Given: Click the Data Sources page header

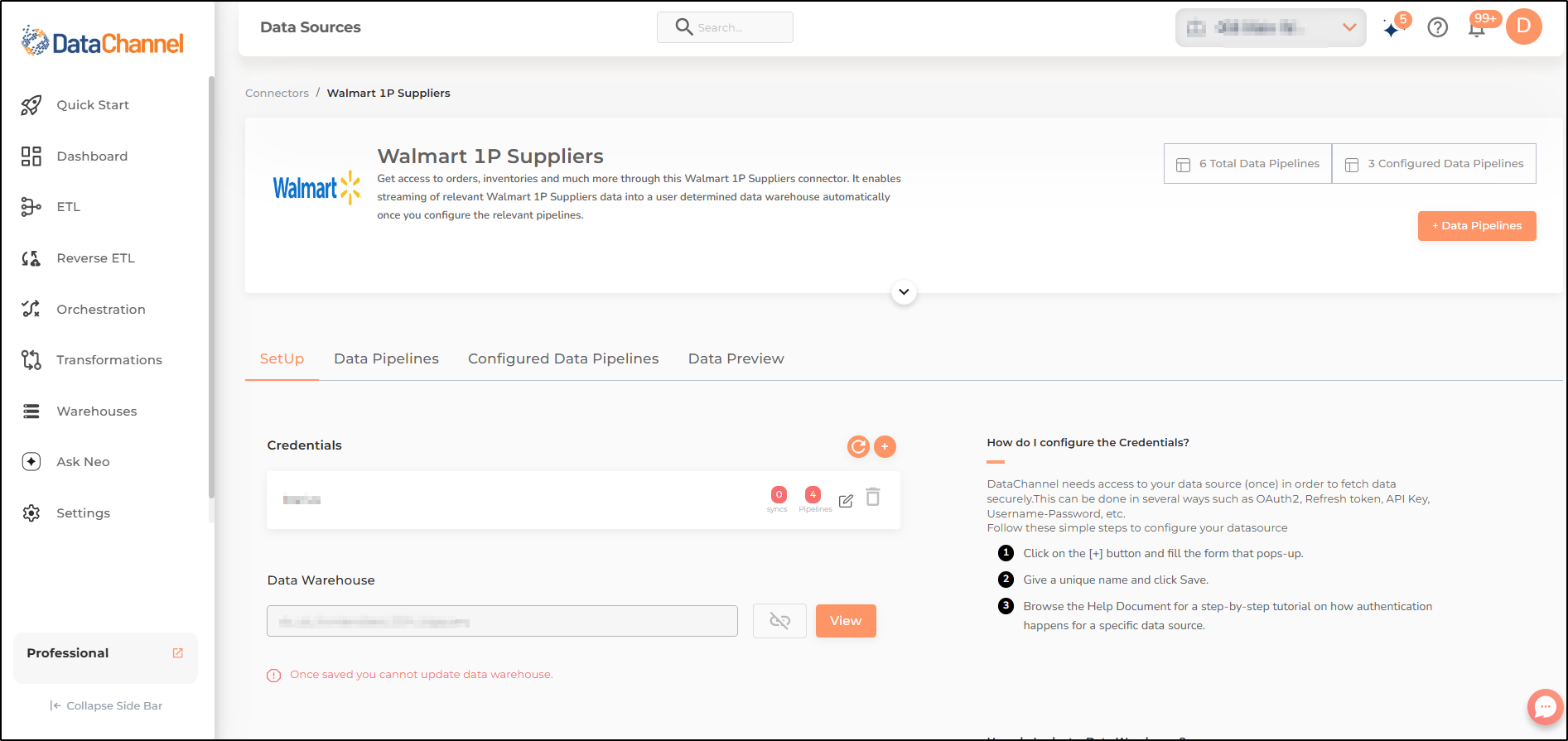Looking at the screenshot, I should coord(311,27).
